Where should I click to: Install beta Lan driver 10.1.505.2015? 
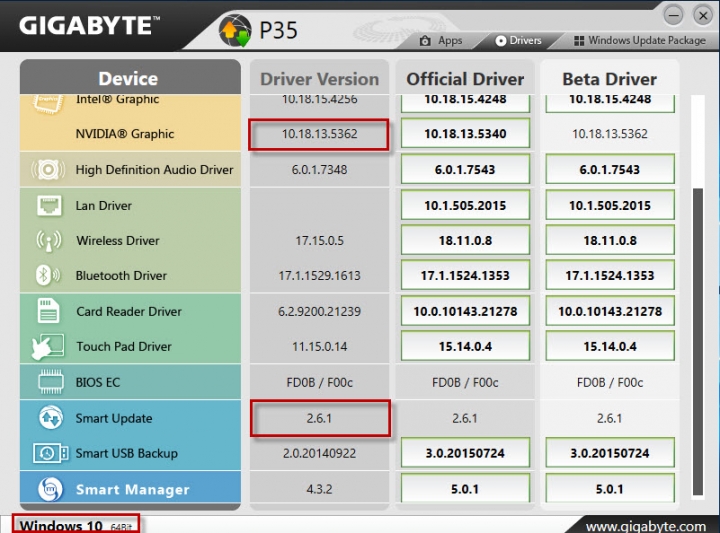(610, 205)
